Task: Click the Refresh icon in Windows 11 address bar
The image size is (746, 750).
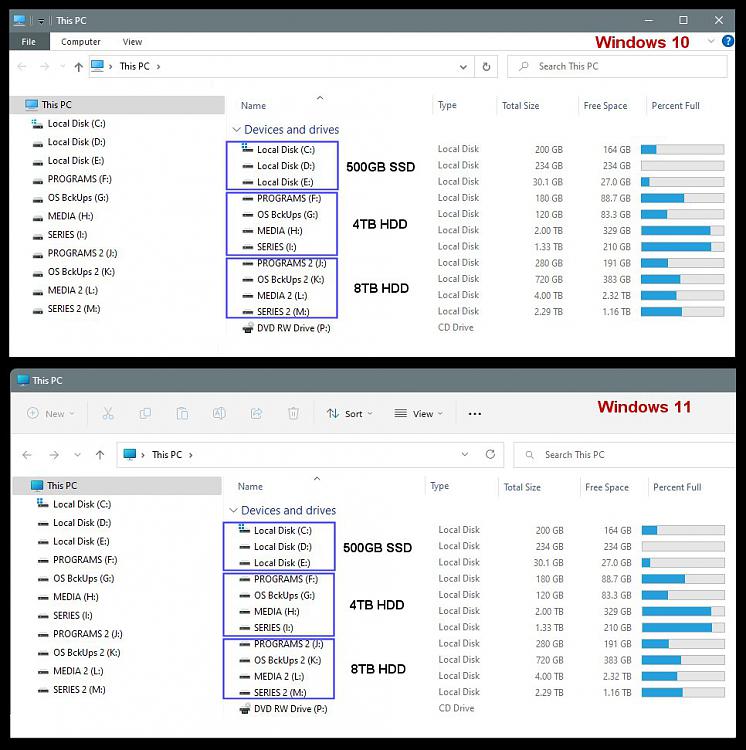Action: coord(490,454)
